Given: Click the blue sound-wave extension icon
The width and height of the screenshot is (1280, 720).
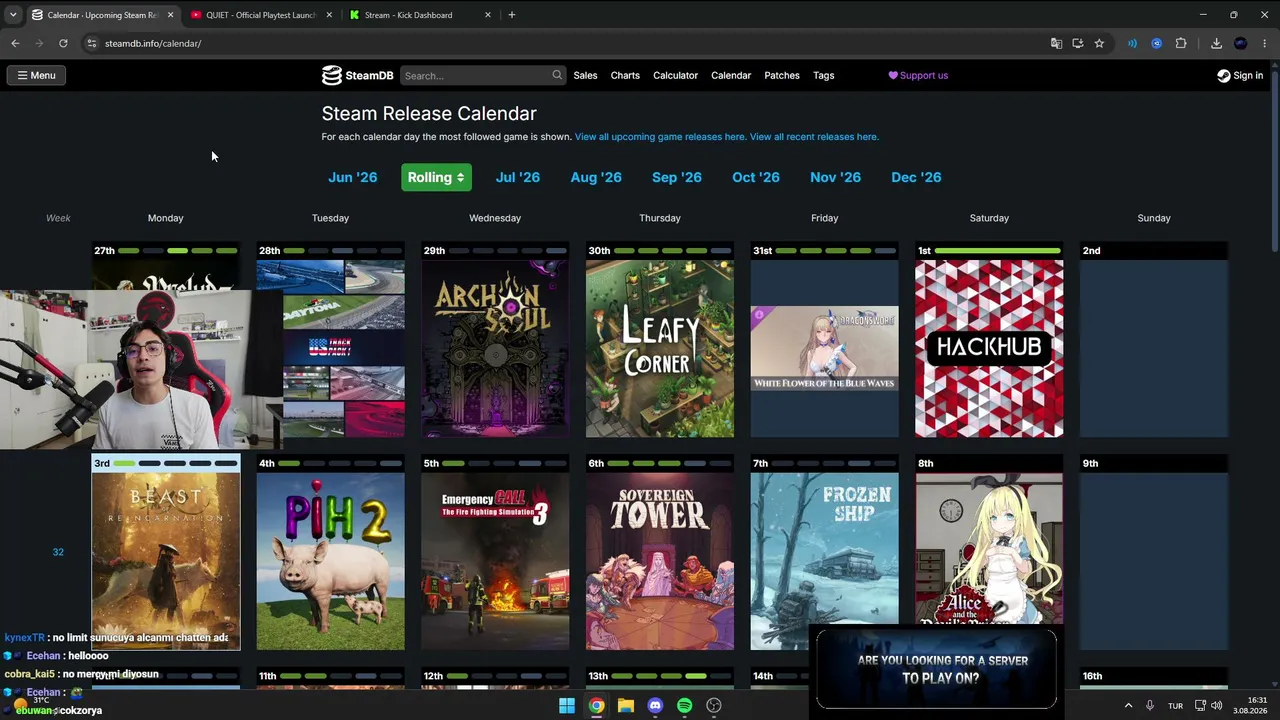Looking at the screenshot, I should point(1132,43).
